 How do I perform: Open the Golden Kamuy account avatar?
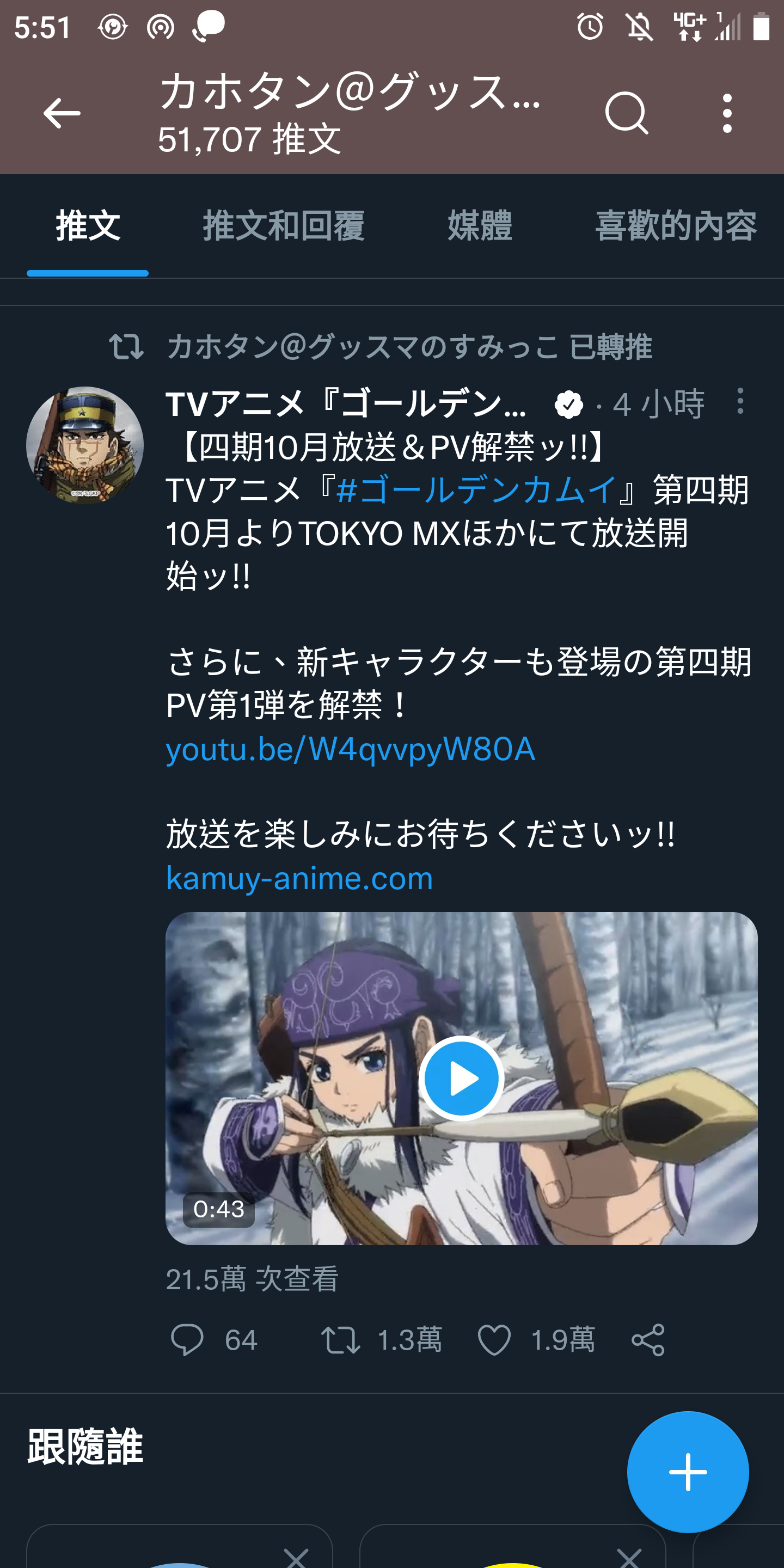[x=84, y=445]
